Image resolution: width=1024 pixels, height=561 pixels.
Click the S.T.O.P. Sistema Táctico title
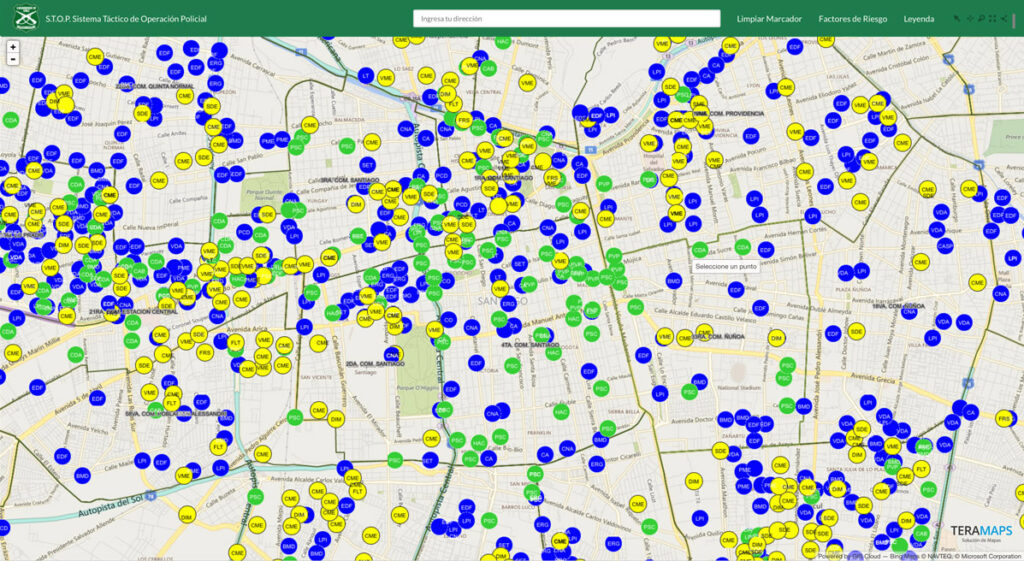[x=126, y=19]
